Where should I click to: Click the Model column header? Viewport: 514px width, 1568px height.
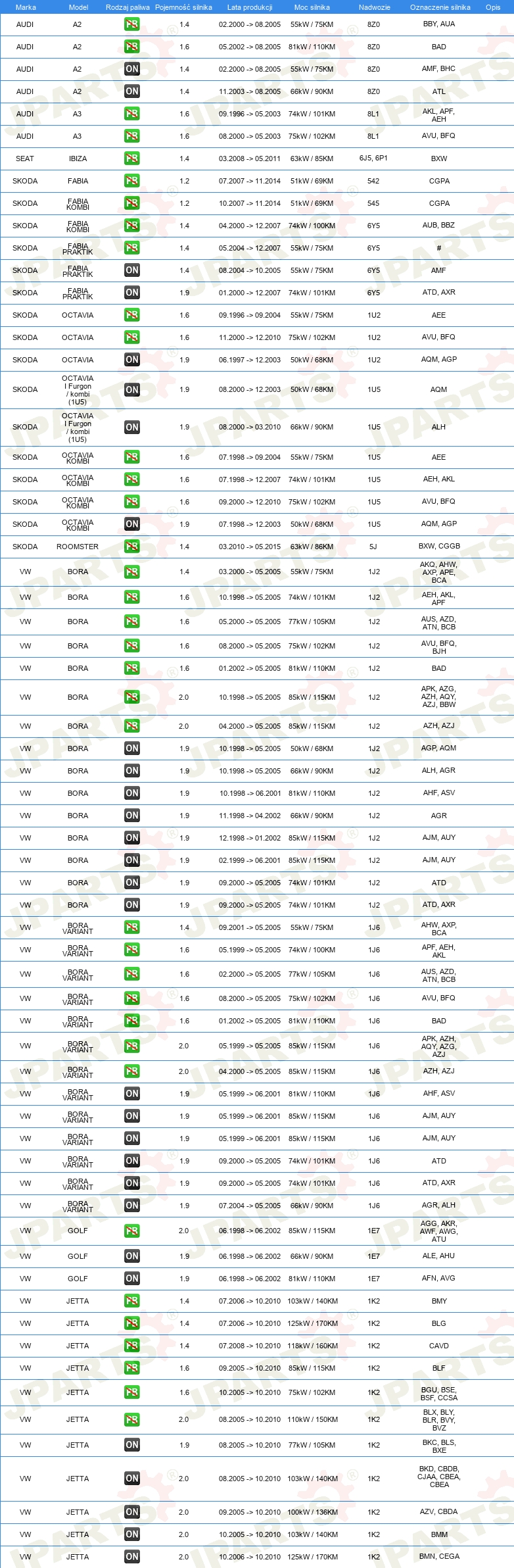pos(78,7)
